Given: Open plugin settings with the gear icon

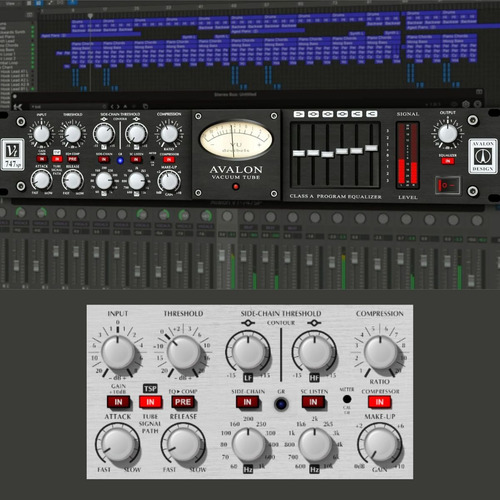Looking at the screenshot, I should click(467, 105).
